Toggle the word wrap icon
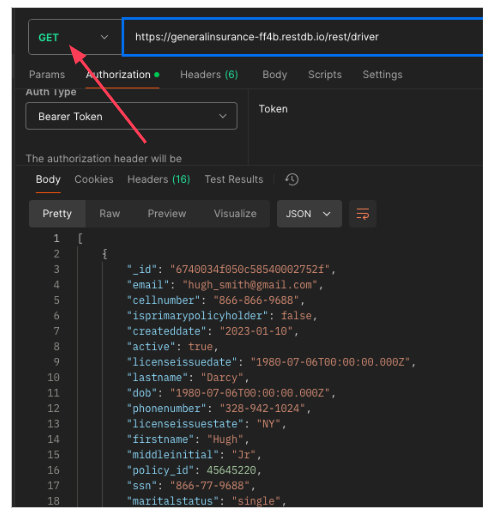The image size is (491, 515). 363,214
